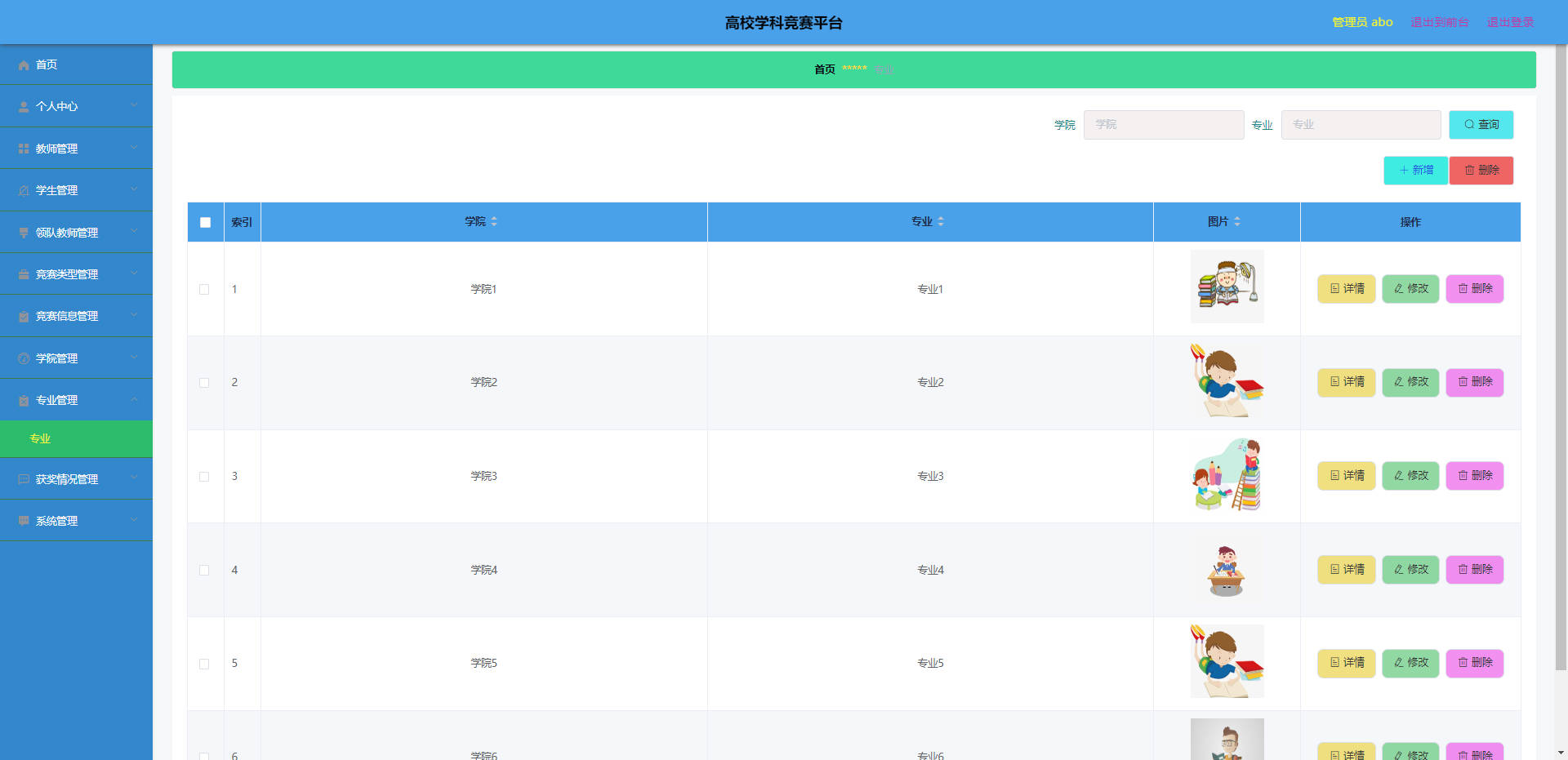Open image thumbnail for 专业1
Screen dimensions: 1568x760
(x=1227, y=287)
